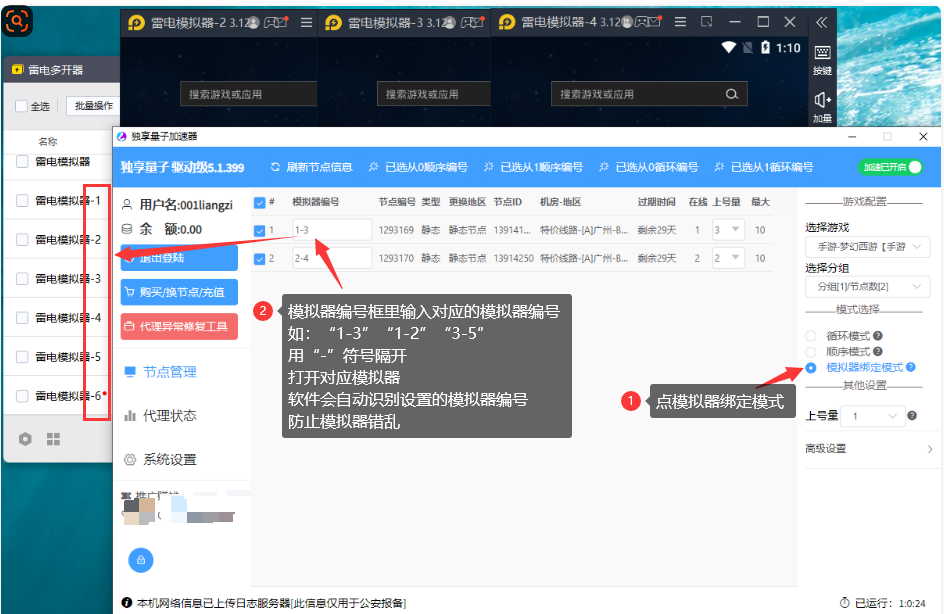This screenshot has width=944, height=614.
Task: Click search field in 雷电模拟器-3 window
Action: pyautogui.click(x=434, y=94)
